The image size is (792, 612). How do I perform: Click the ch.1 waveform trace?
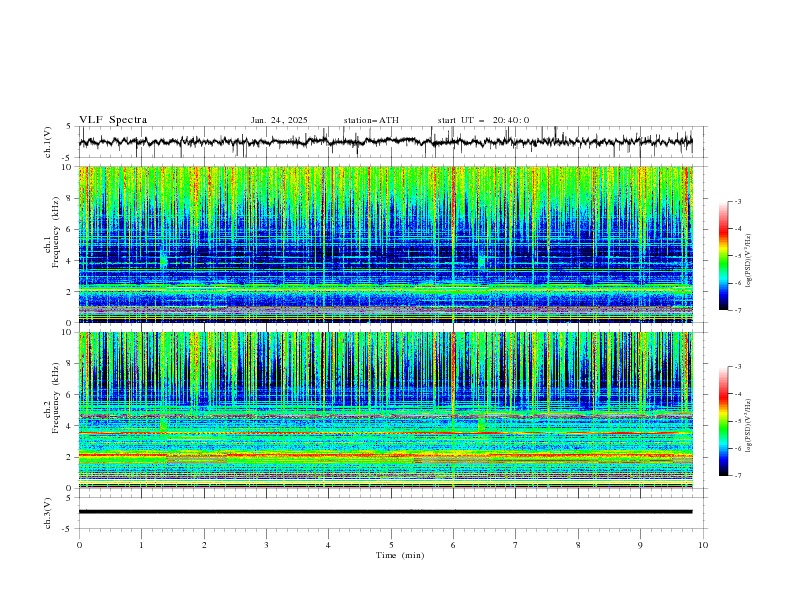tap(385, 142)
